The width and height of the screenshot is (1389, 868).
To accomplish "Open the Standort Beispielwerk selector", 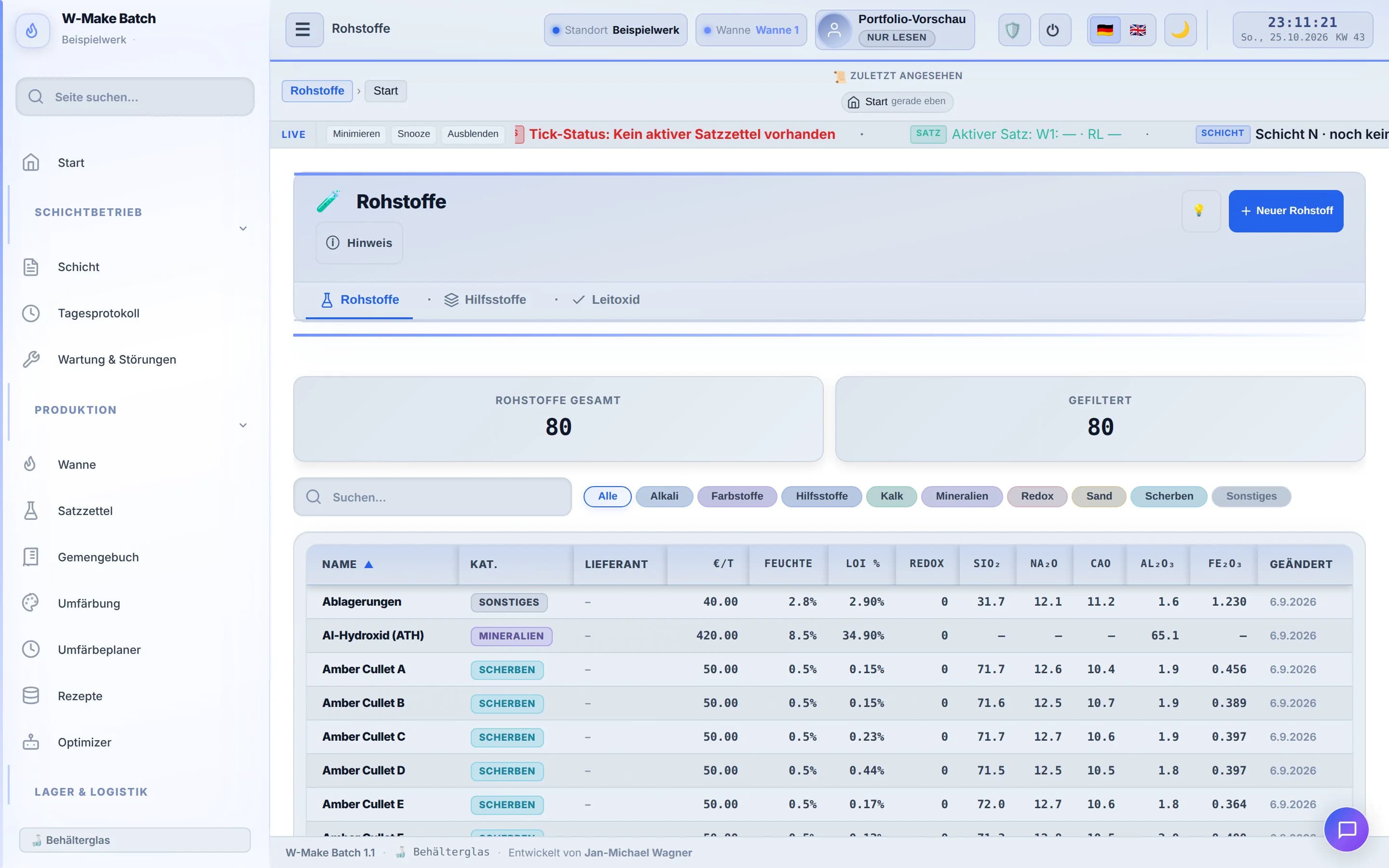I will click(615, 30).
